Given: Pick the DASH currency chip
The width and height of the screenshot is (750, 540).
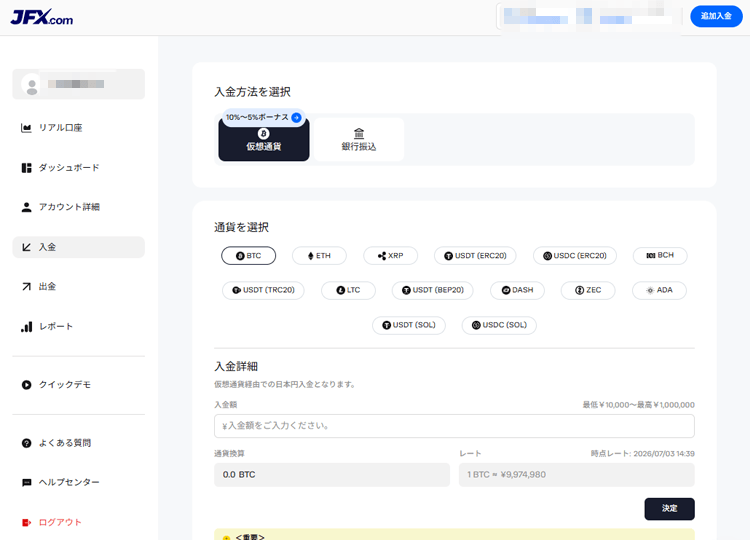Looking at the screenshot, I should tap(517, 290).
